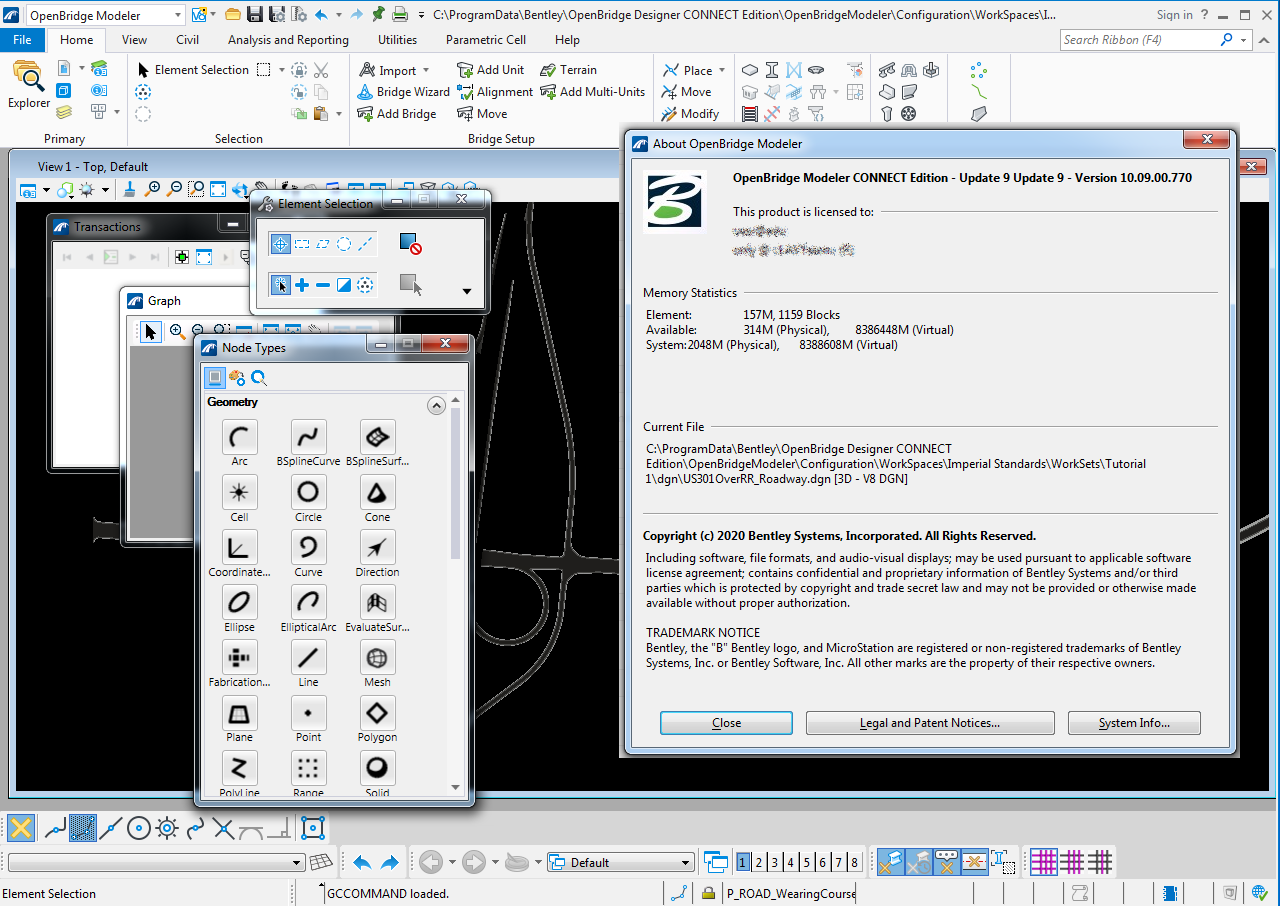Open the Explorer tool in ribbon

28,85
